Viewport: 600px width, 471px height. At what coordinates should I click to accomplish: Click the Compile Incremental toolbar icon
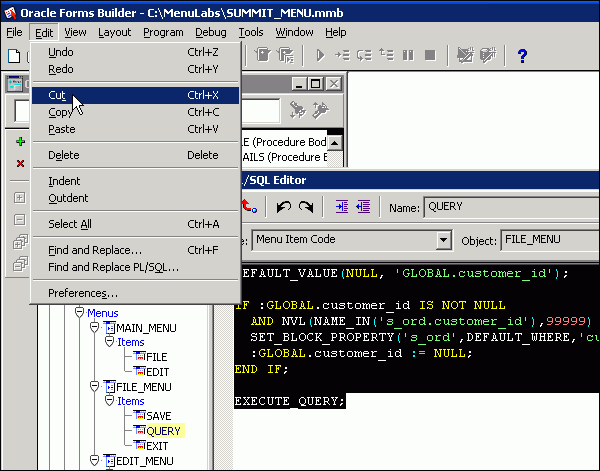[286, 55]
